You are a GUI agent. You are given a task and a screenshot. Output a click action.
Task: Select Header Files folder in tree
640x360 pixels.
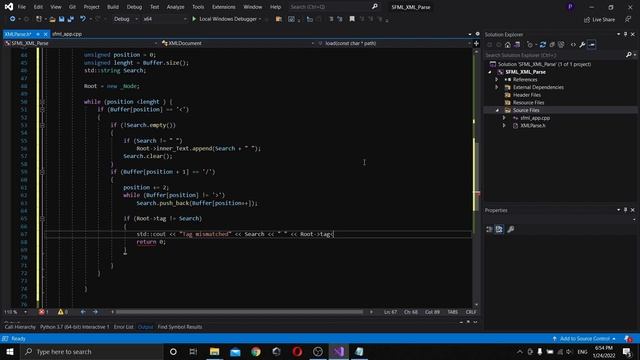tap(527, 95)
